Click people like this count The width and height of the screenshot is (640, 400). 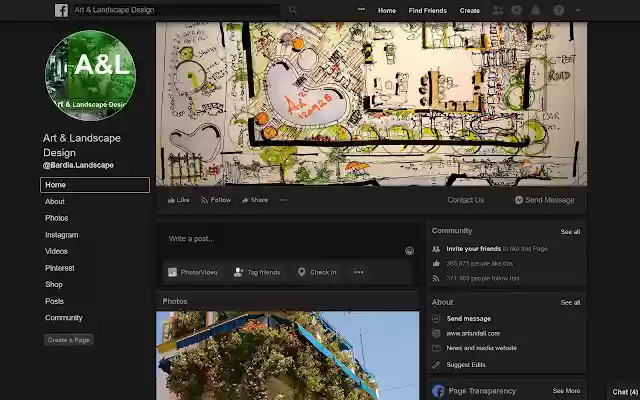(x=479, y=264)
